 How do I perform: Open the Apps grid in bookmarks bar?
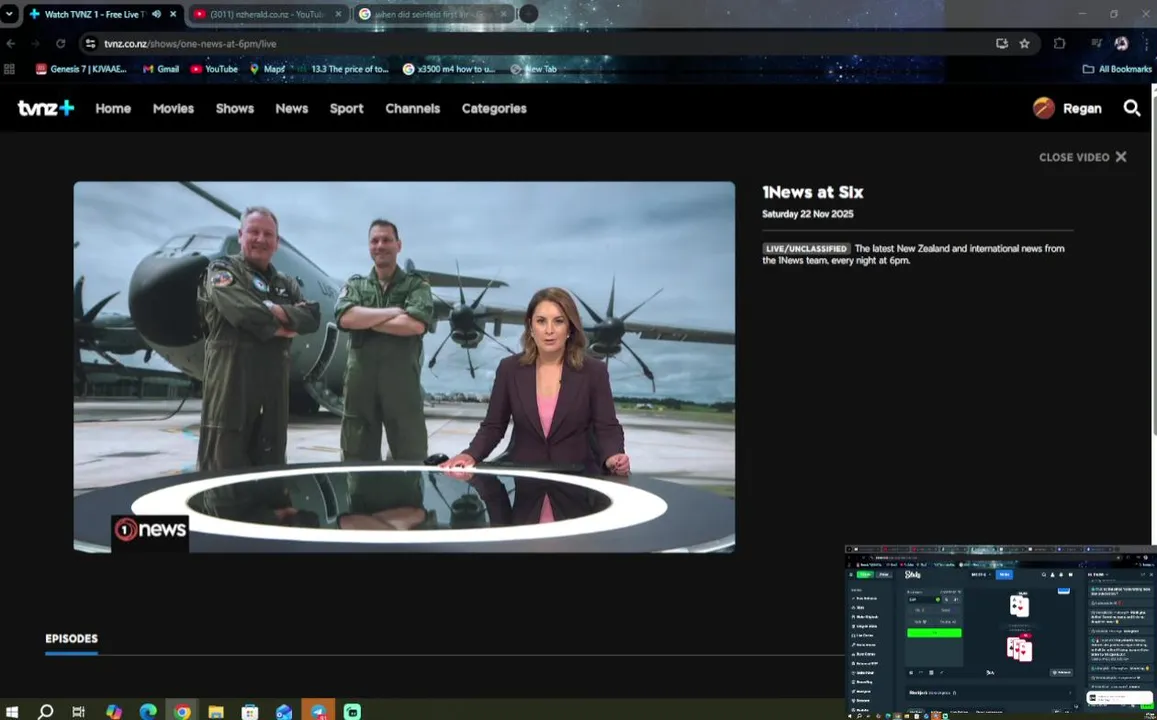tap(10, 69)
